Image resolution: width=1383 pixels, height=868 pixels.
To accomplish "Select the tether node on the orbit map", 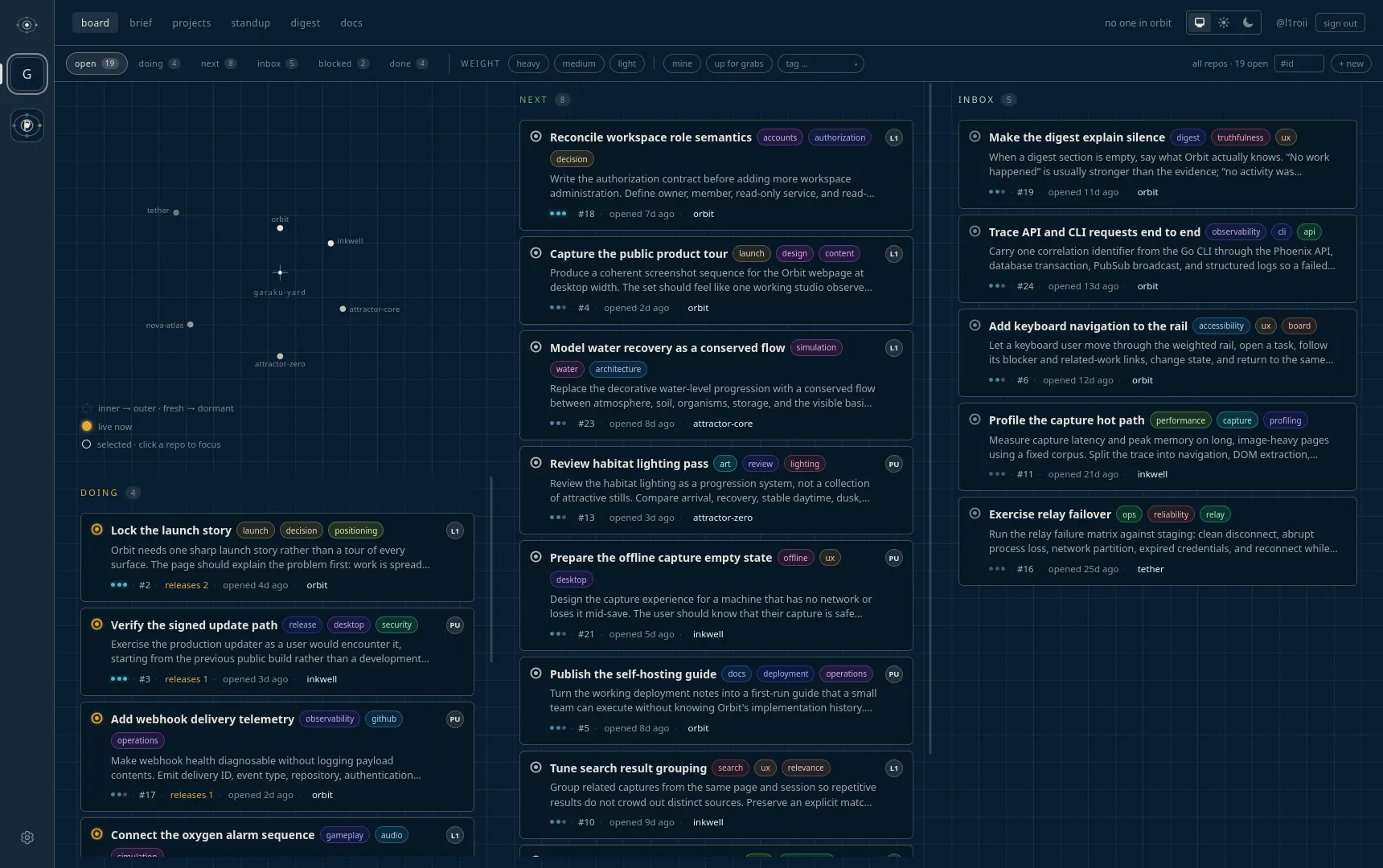I will pyautogui.click(x=176, y=212).
